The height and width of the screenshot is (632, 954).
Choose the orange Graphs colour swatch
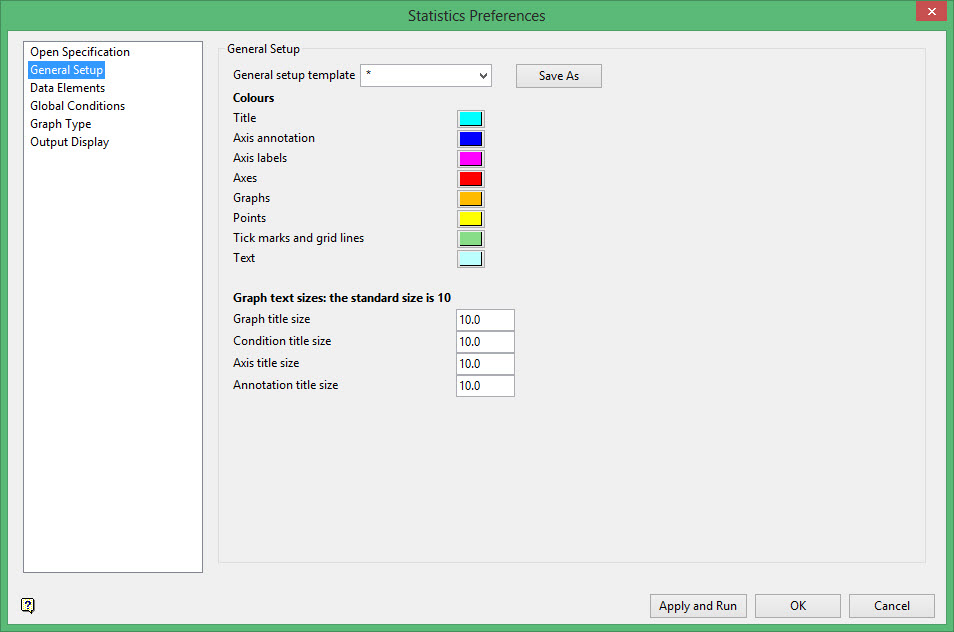click(x=470, y=199)
